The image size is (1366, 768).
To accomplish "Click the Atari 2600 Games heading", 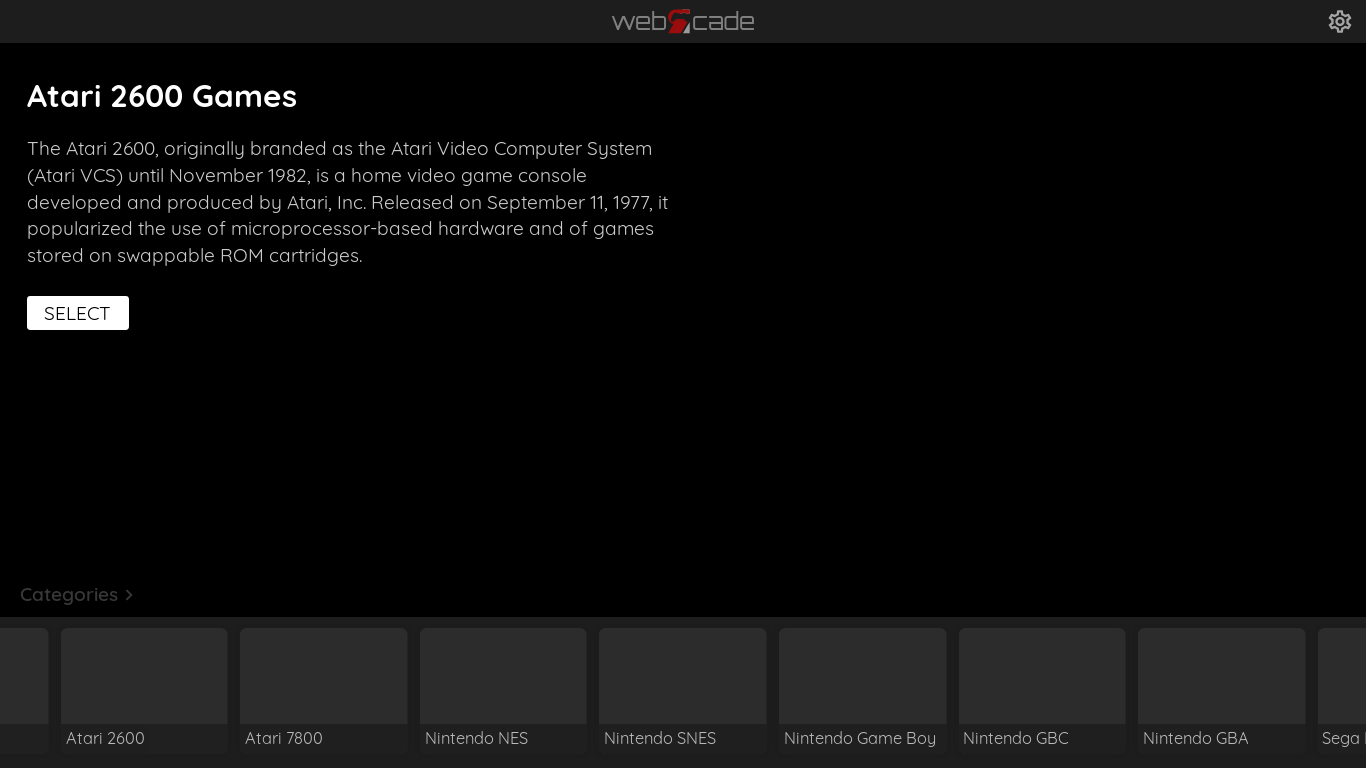I will pyautogui.click(x=162, y=96).
